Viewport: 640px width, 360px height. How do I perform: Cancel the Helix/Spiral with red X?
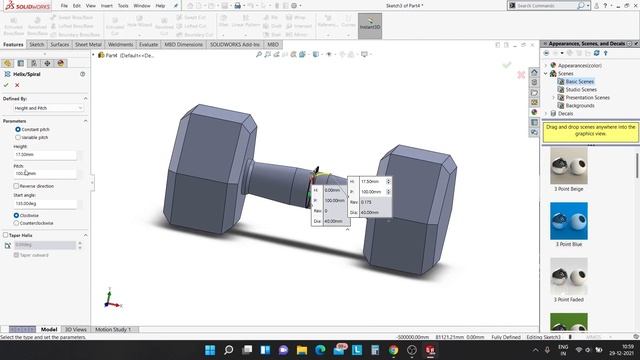tap(17, 85)
